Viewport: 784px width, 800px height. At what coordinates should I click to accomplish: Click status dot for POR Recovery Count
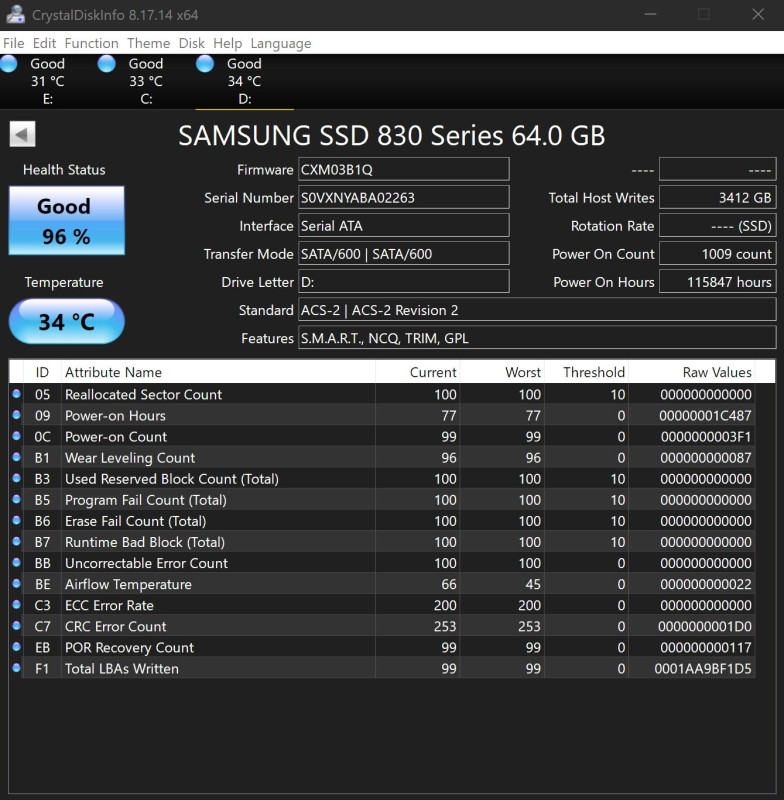(x=16, y=647)
